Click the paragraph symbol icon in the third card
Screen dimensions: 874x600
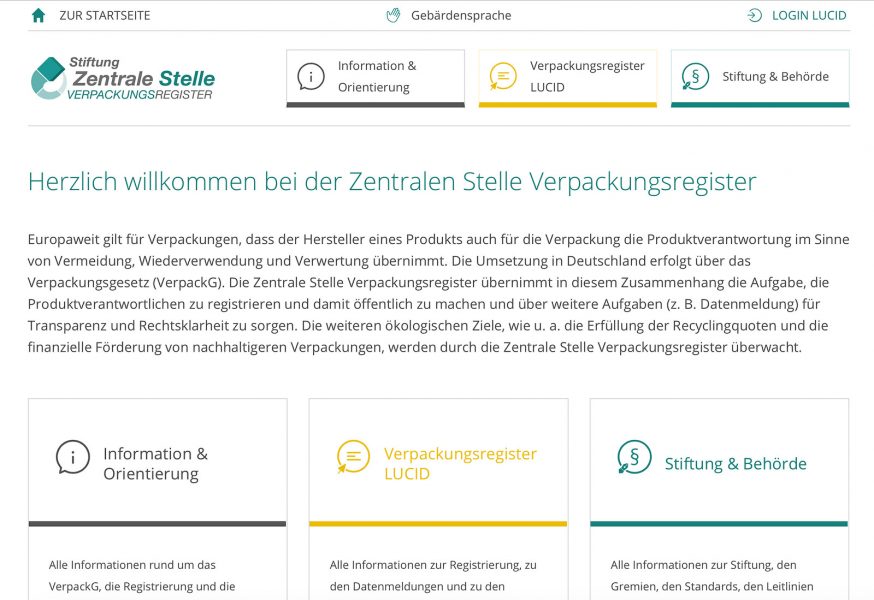(x=634, y=457)
